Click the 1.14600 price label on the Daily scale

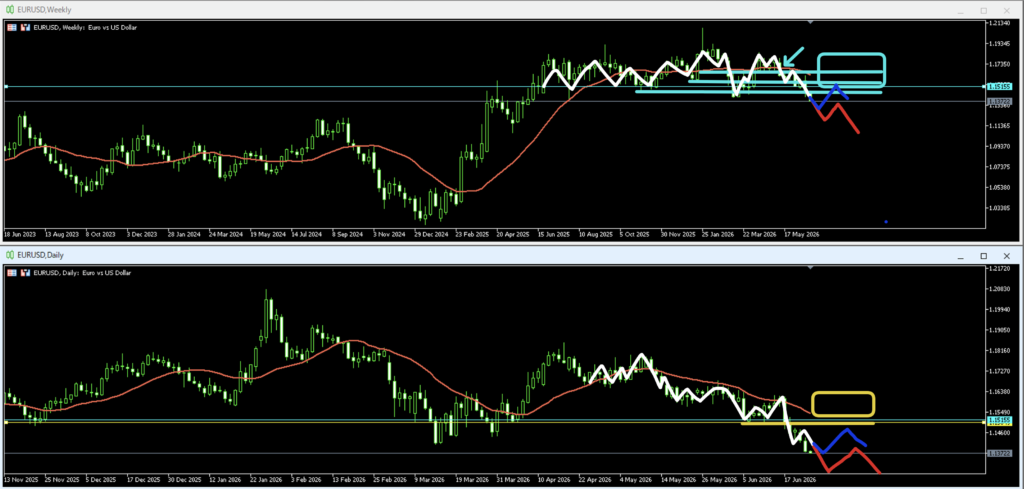[1001, 432]
